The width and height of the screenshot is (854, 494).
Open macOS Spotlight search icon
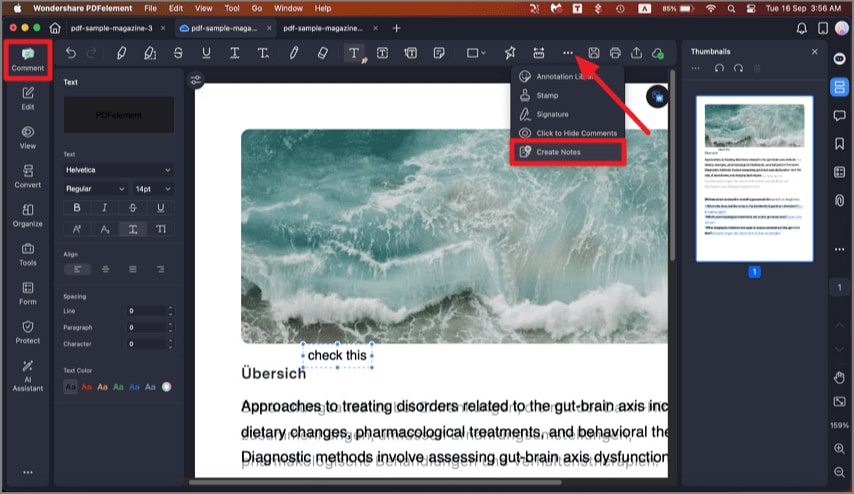(731, 8)
